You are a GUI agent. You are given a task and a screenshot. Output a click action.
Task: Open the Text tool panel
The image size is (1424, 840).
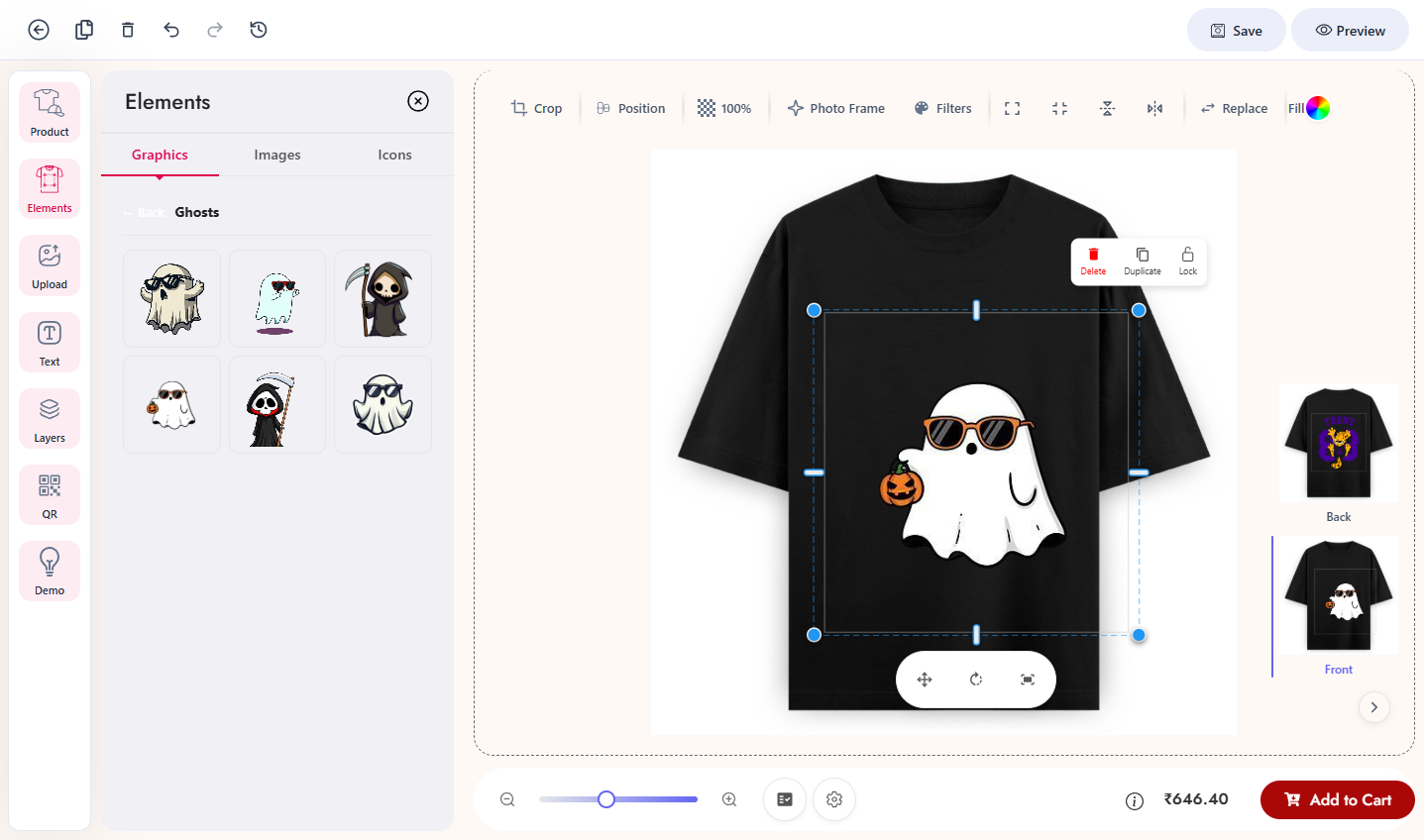click(50, 342)
